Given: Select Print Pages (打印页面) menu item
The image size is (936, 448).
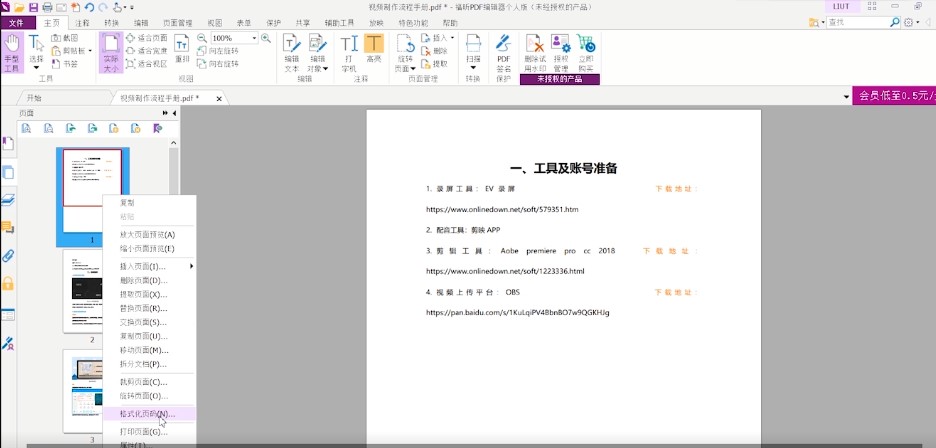Looking at the screenshot, I should [x=149, y=432].
